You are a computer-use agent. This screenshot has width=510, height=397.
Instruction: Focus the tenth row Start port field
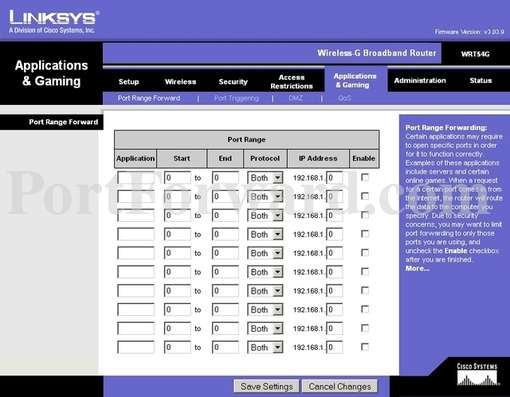[x=177, y=347]
